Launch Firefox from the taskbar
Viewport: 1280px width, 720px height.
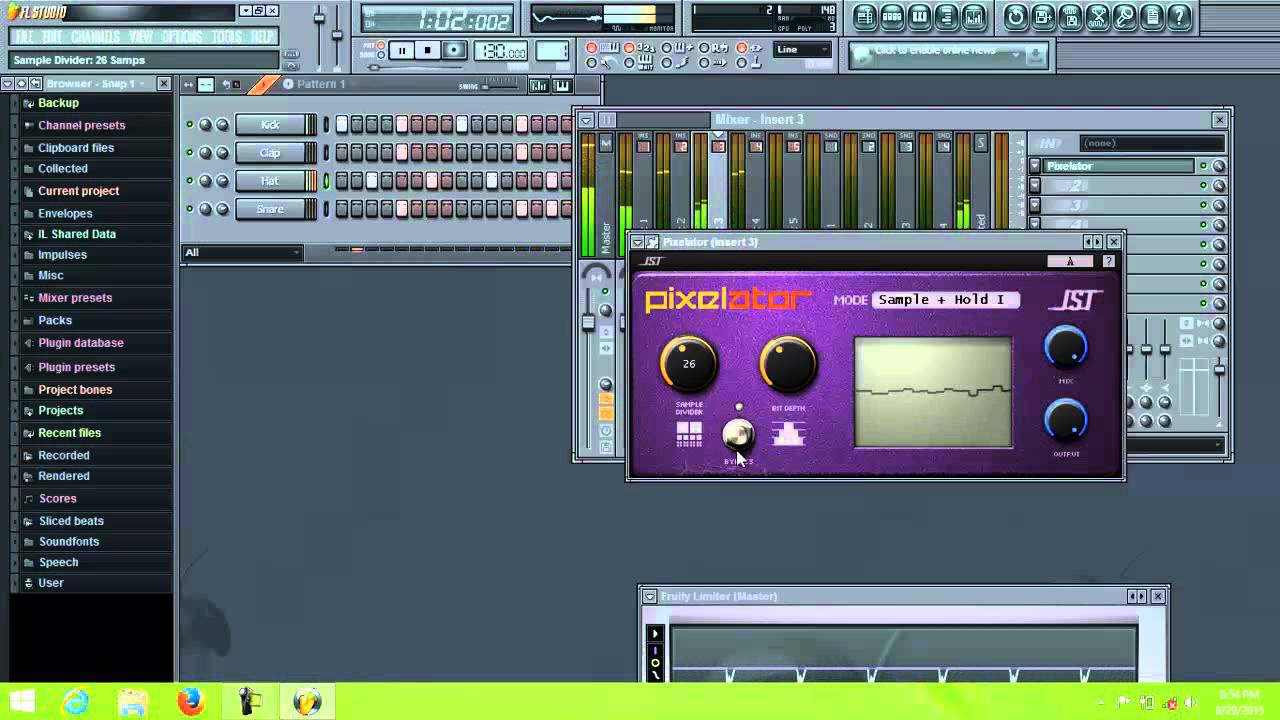point(191,702)
